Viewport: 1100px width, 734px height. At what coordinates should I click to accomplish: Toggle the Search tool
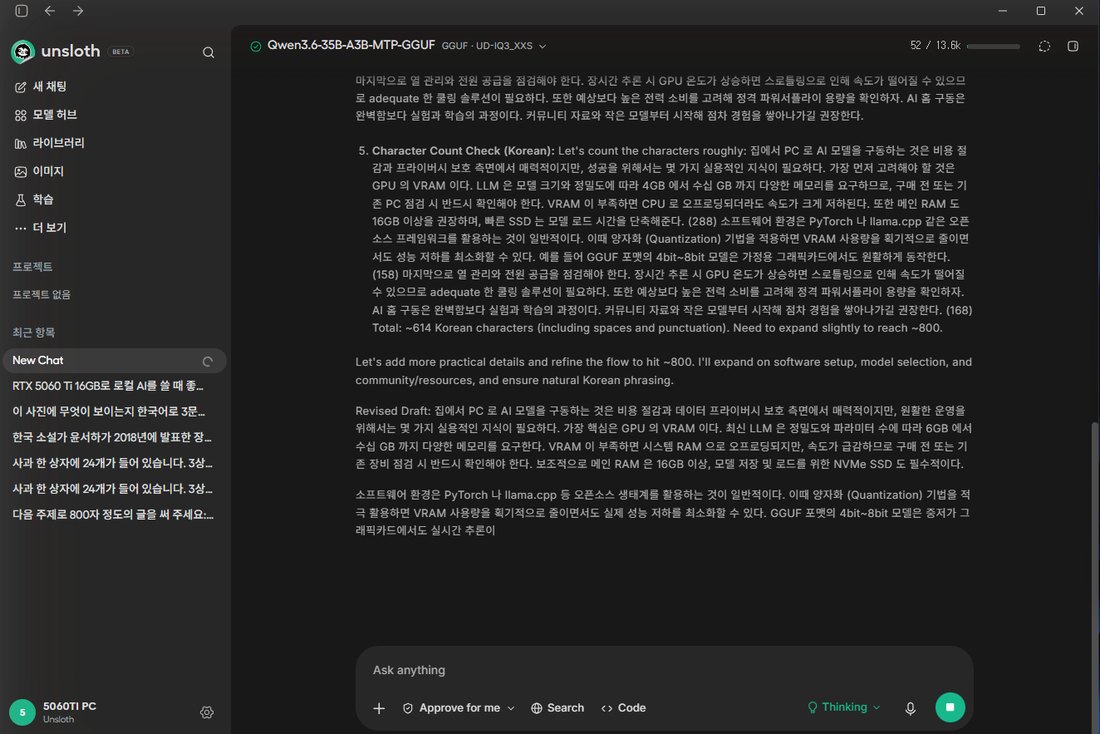click(557, 708)
